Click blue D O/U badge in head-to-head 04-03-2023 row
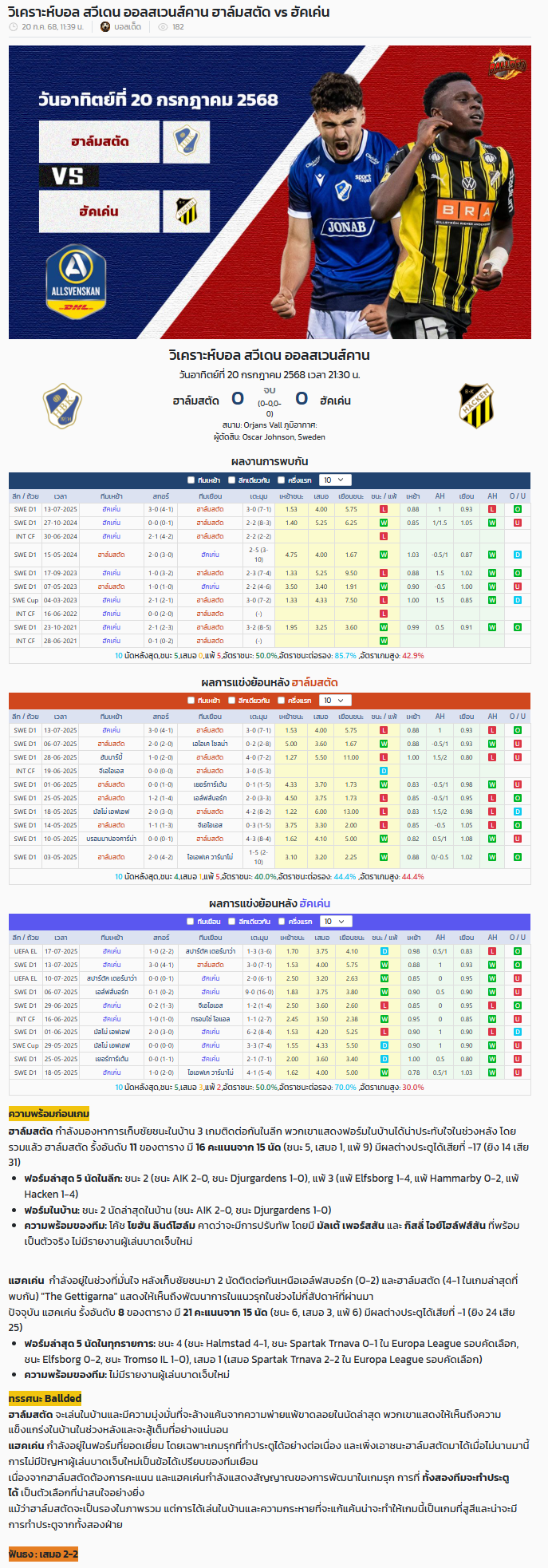Screen dimensions: 548x1568 (x=518, y=600)
